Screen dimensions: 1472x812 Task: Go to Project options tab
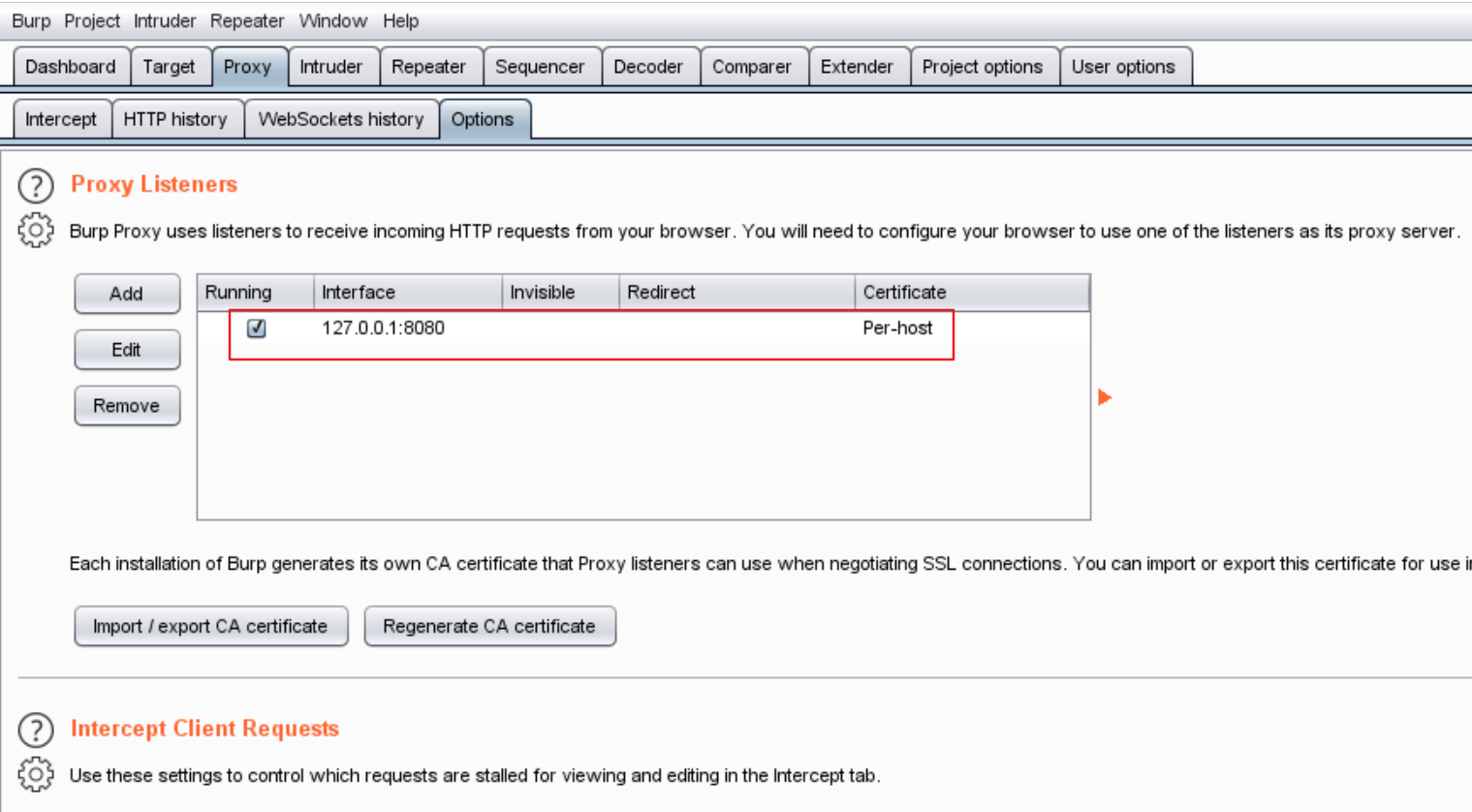[983, 67]
